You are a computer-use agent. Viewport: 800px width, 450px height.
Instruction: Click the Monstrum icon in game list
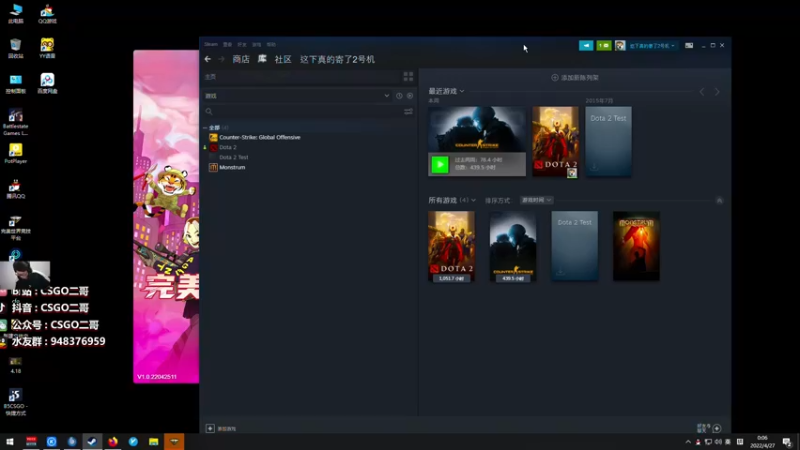[213, 167]
